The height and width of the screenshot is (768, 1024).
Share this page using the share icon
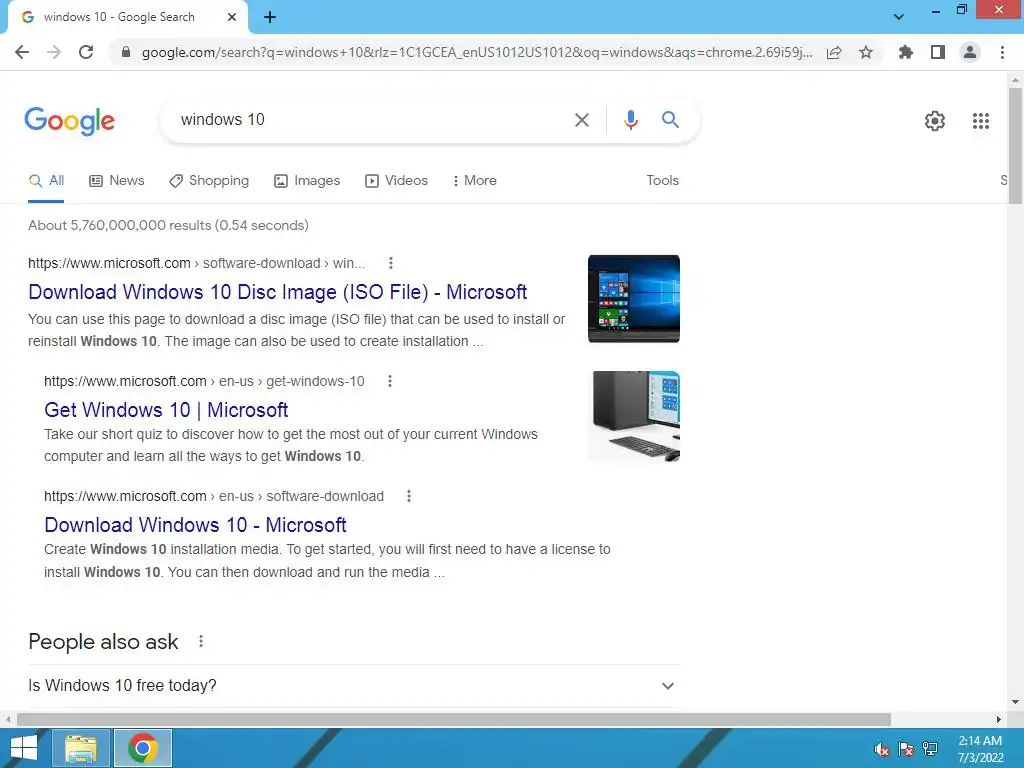[834, 52]
